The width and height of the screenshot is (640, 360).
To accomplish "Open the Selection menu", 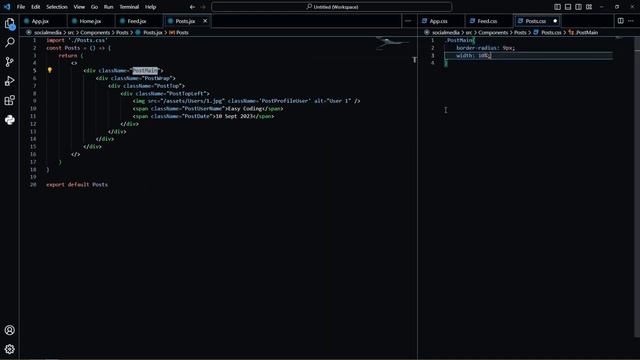I will coord(57,7).
